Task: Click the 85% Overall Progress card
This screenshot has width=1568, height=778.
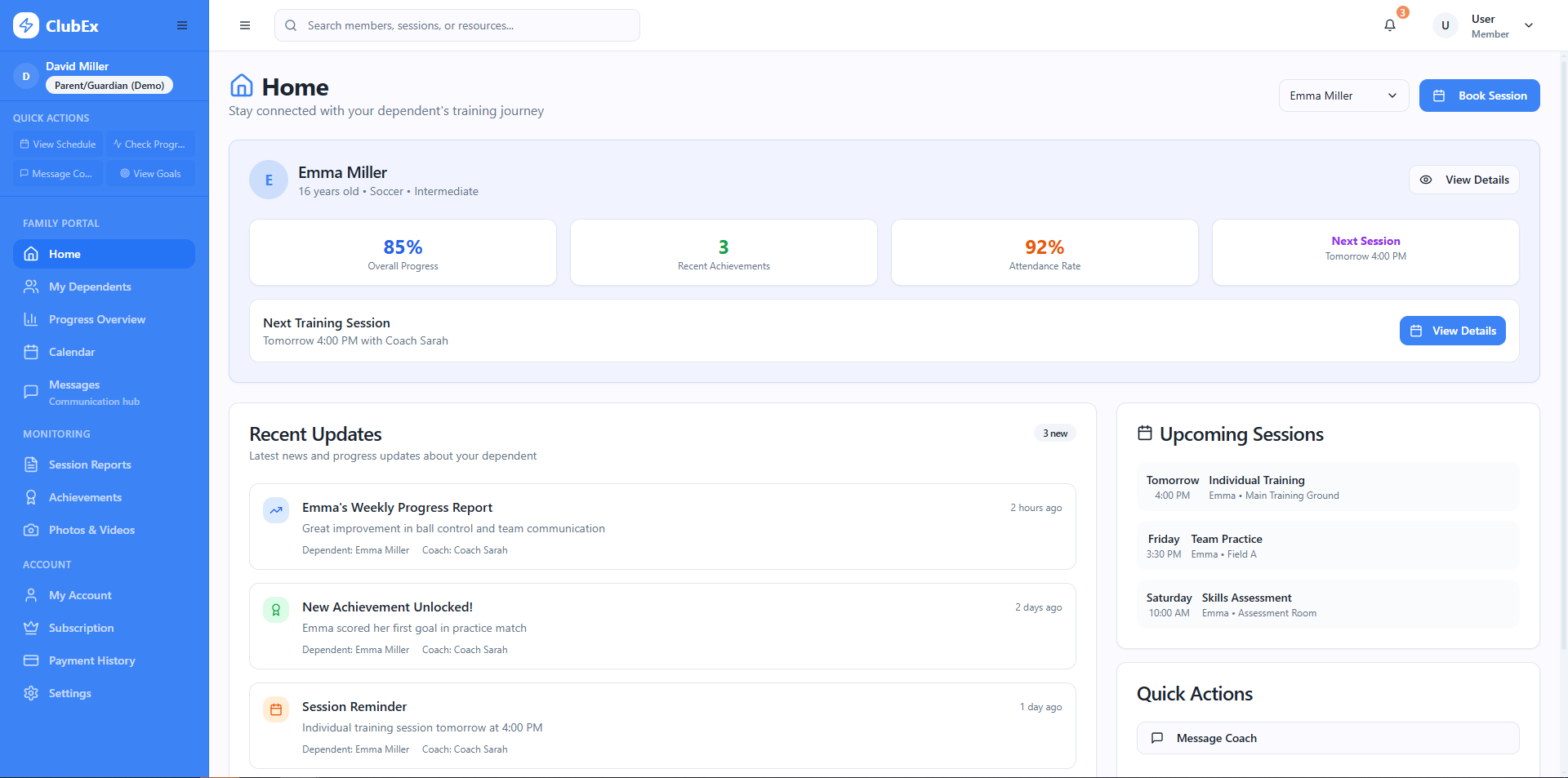Action: point(403,252)
